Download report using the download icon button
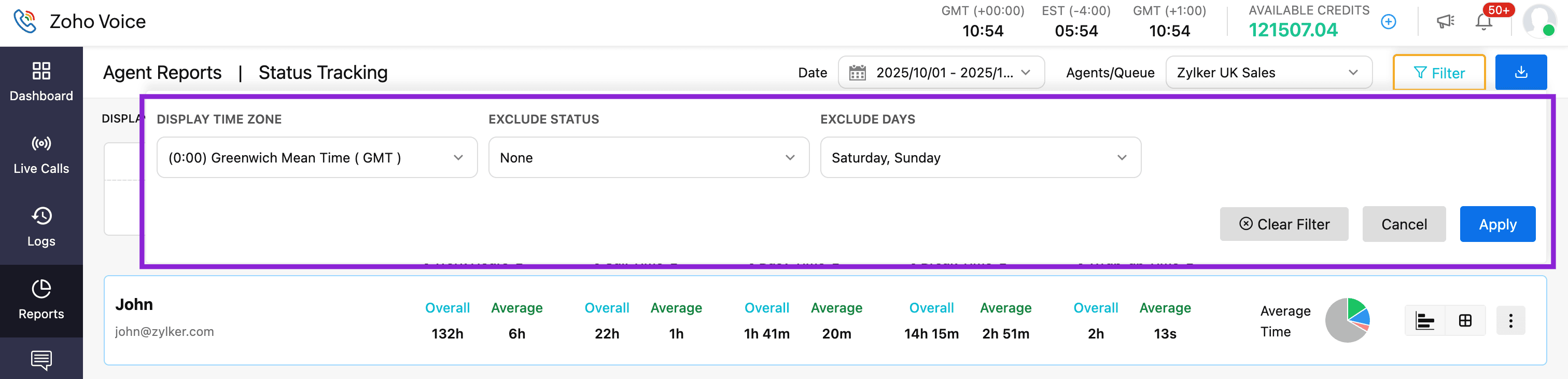Screen dimensions: 1568x379 (1520, 73)
